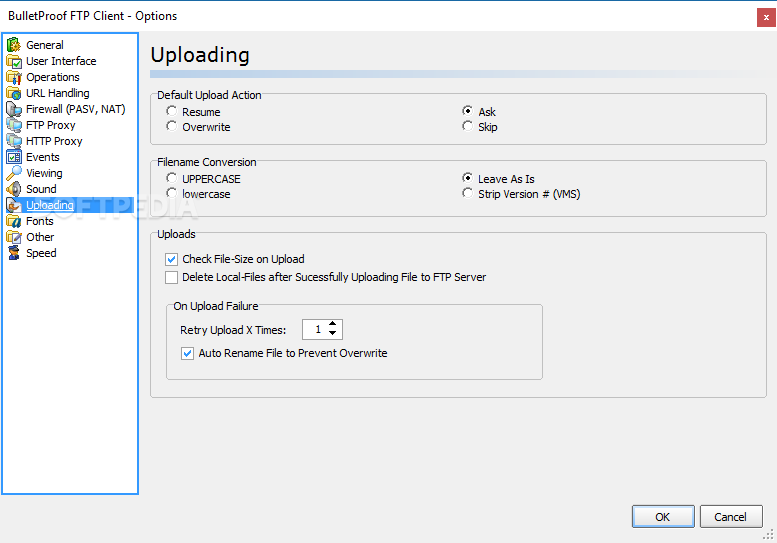The height and width of the screenshot is (543, 777).
Task: Select Overwrite as default upload action
Action: tap(171, 126)
